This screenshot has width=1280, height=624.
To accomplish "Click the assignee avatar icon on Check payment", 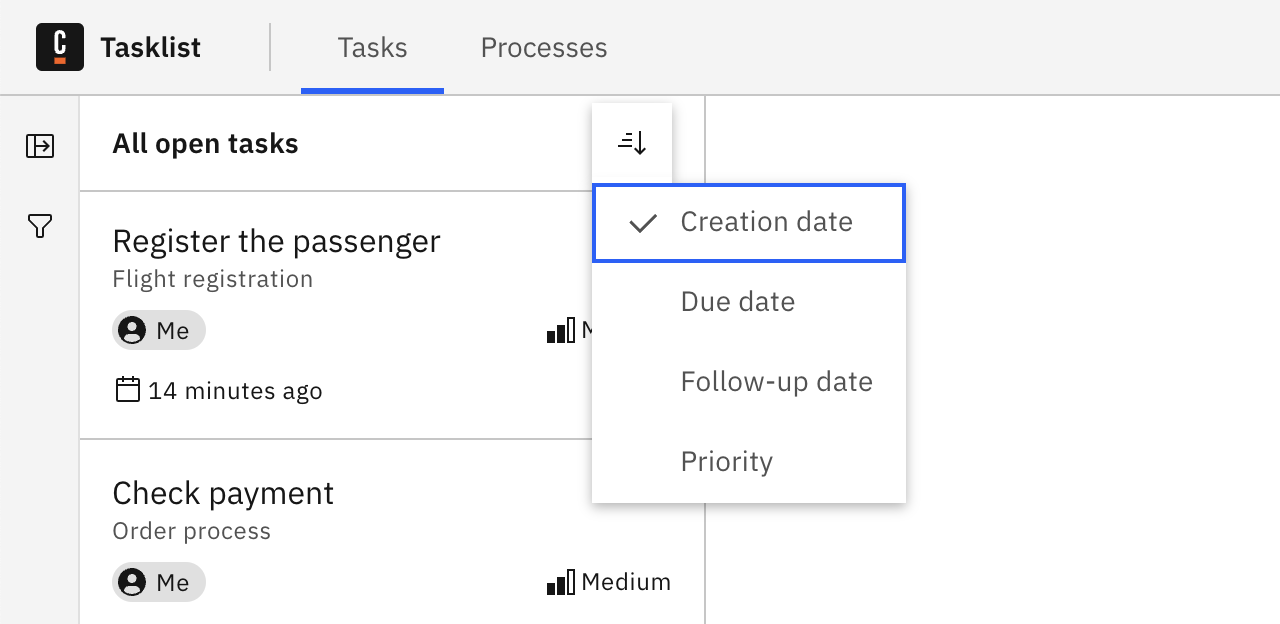I will tap(131, 581).
